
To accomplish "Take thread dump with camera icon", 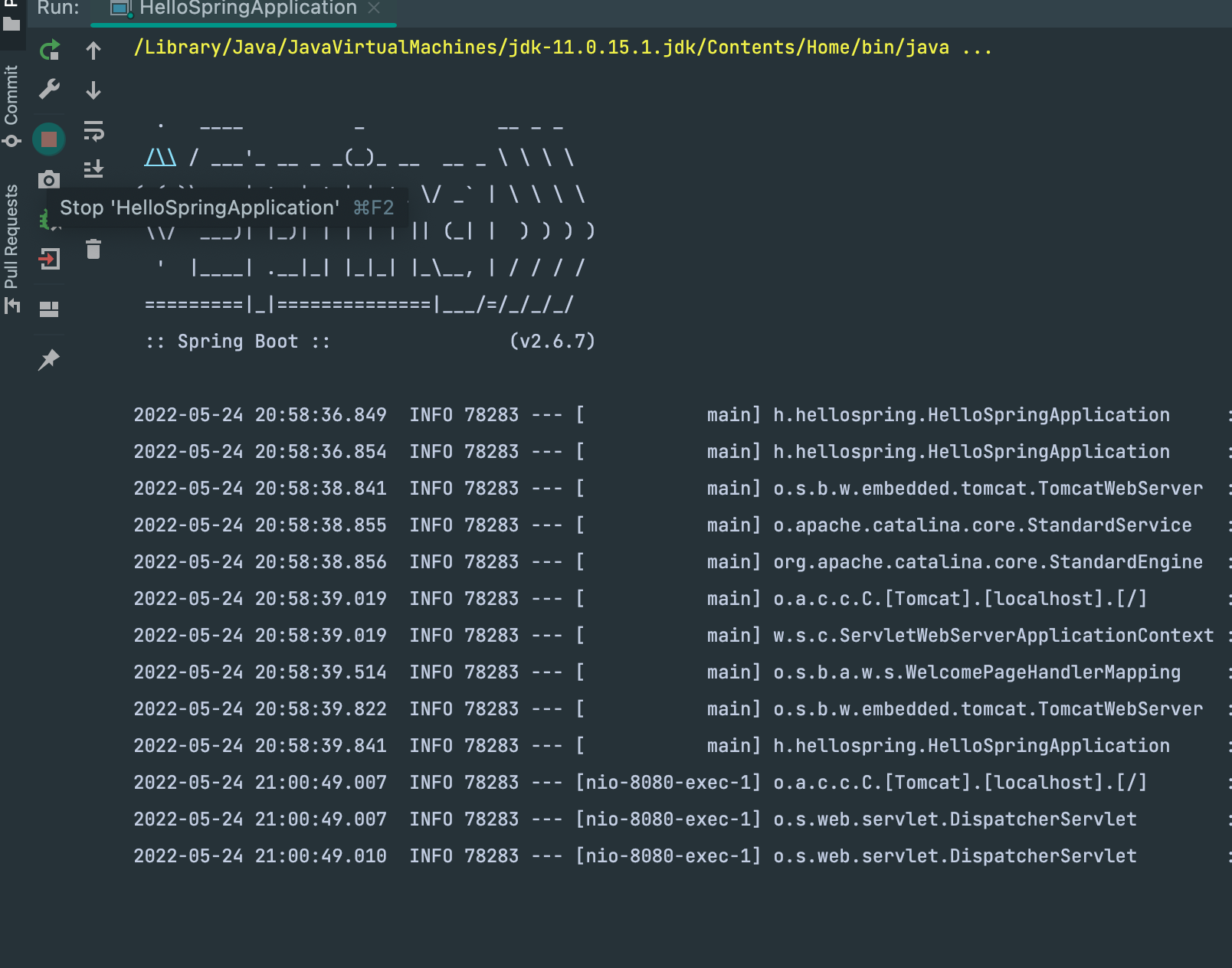I will 49,180.
